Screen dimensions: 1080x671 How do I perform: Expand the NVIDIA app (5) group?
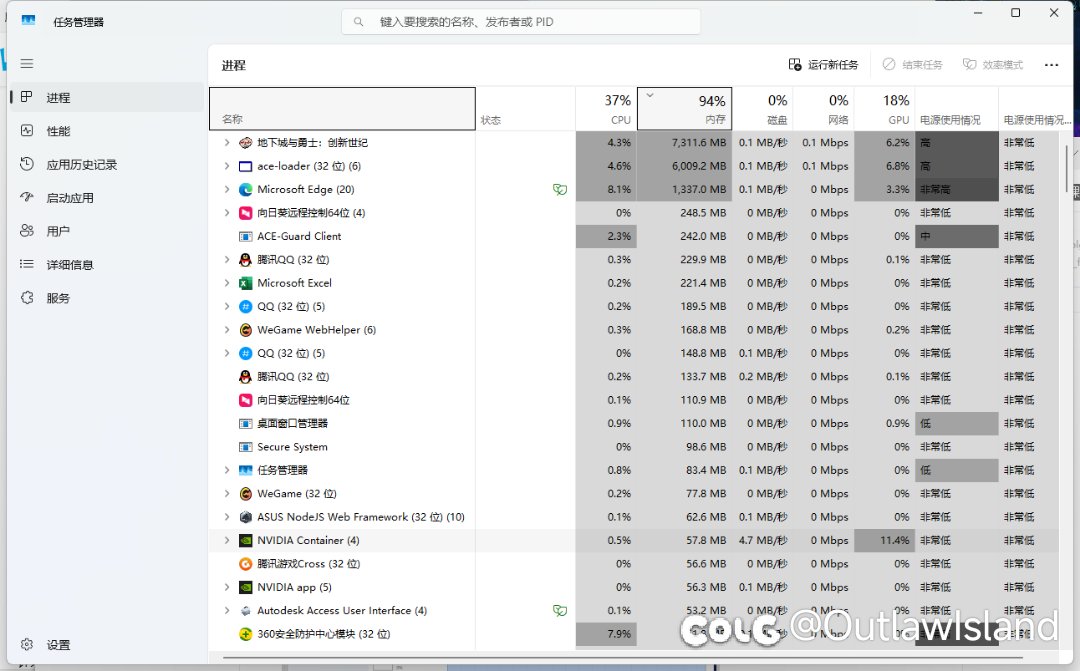227,588
